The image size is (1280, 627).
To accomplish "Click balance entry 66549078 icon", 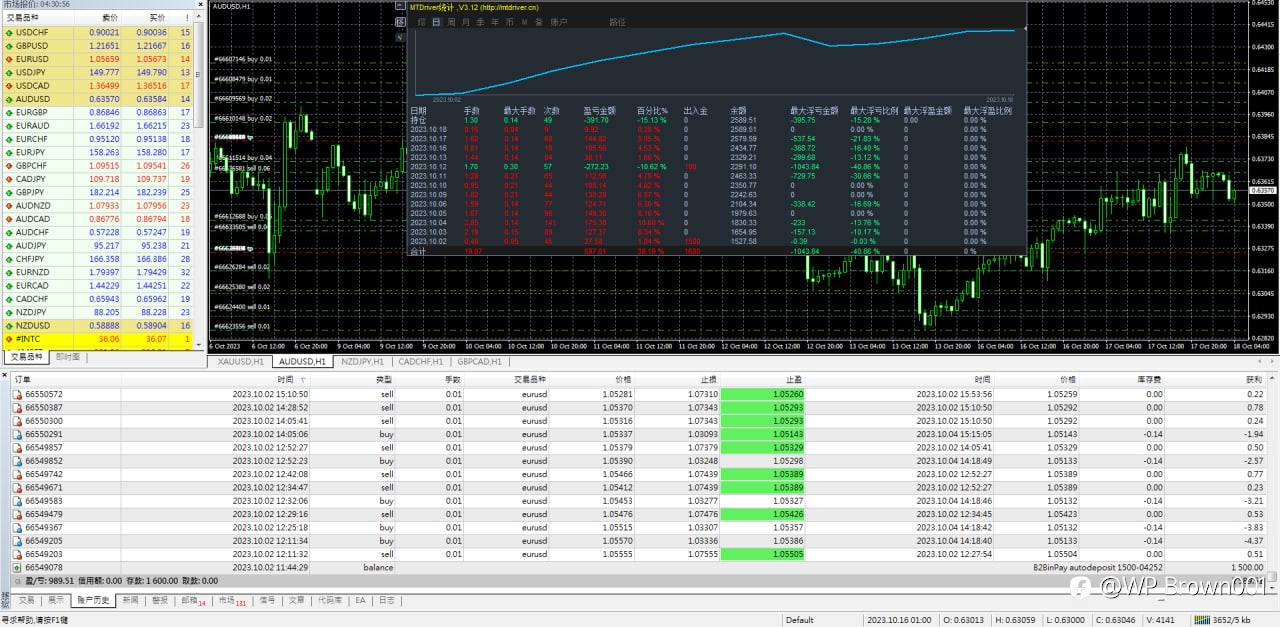I will click(x=17, y=567).
